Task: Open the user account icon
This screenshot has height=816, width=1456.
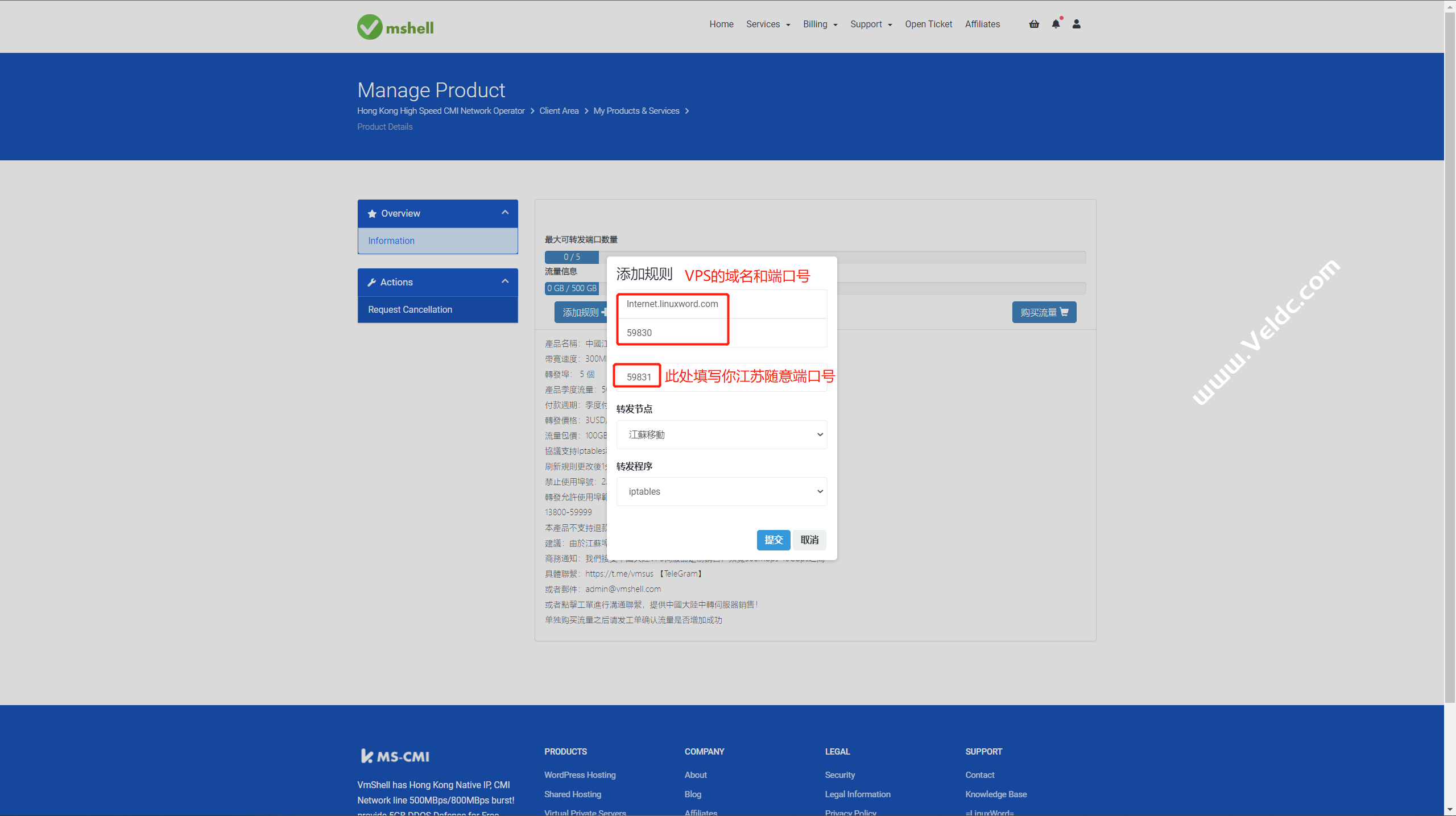Action: 1076,24
